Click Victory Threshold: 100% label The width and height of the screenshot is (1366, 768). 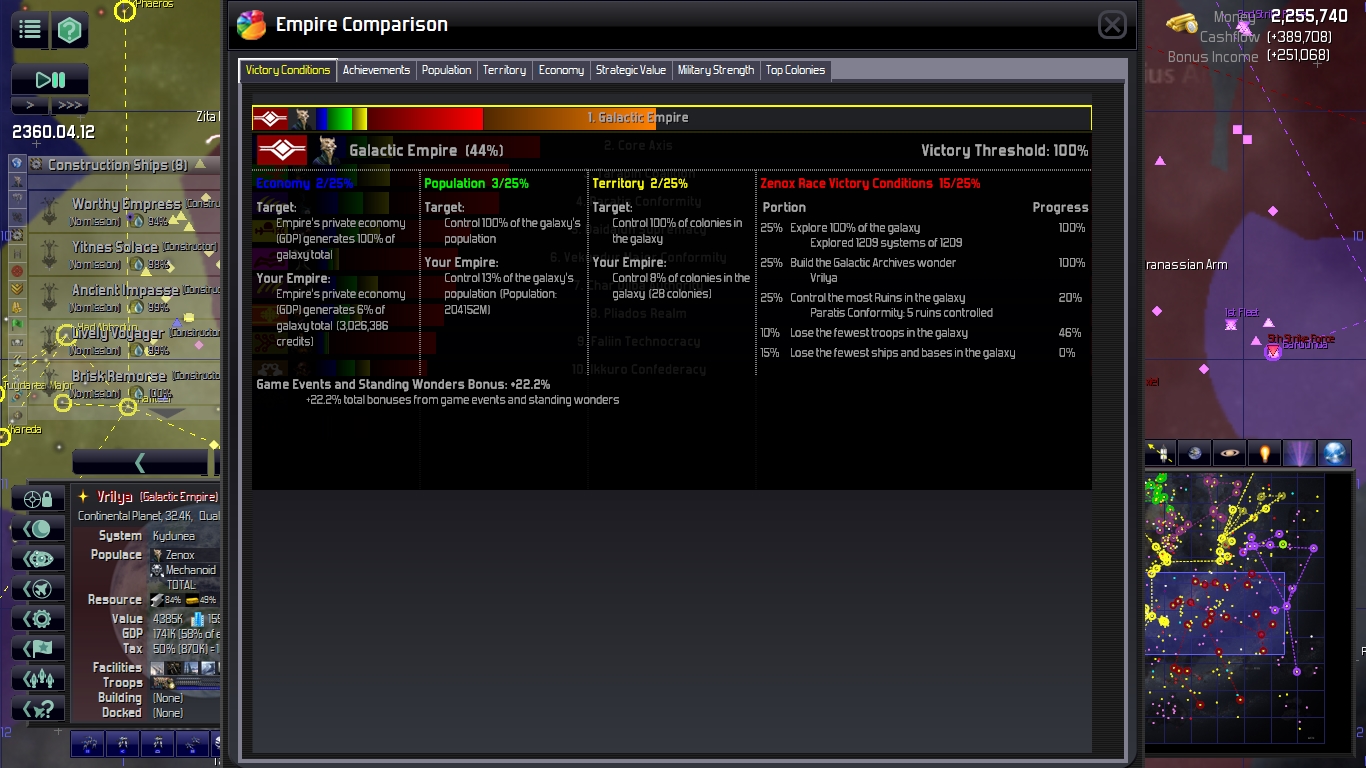[1005, 151]
